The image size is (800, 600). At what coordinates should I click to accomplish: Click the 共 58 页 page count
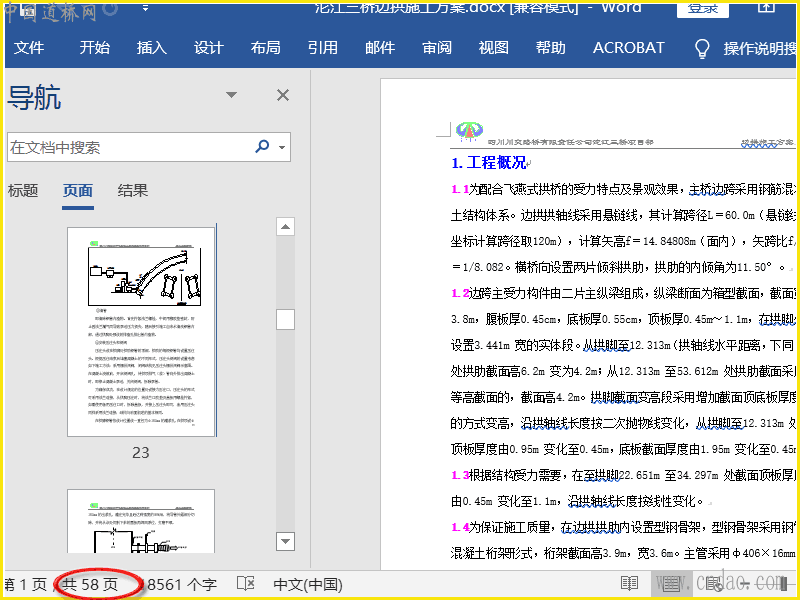(90, 585)
